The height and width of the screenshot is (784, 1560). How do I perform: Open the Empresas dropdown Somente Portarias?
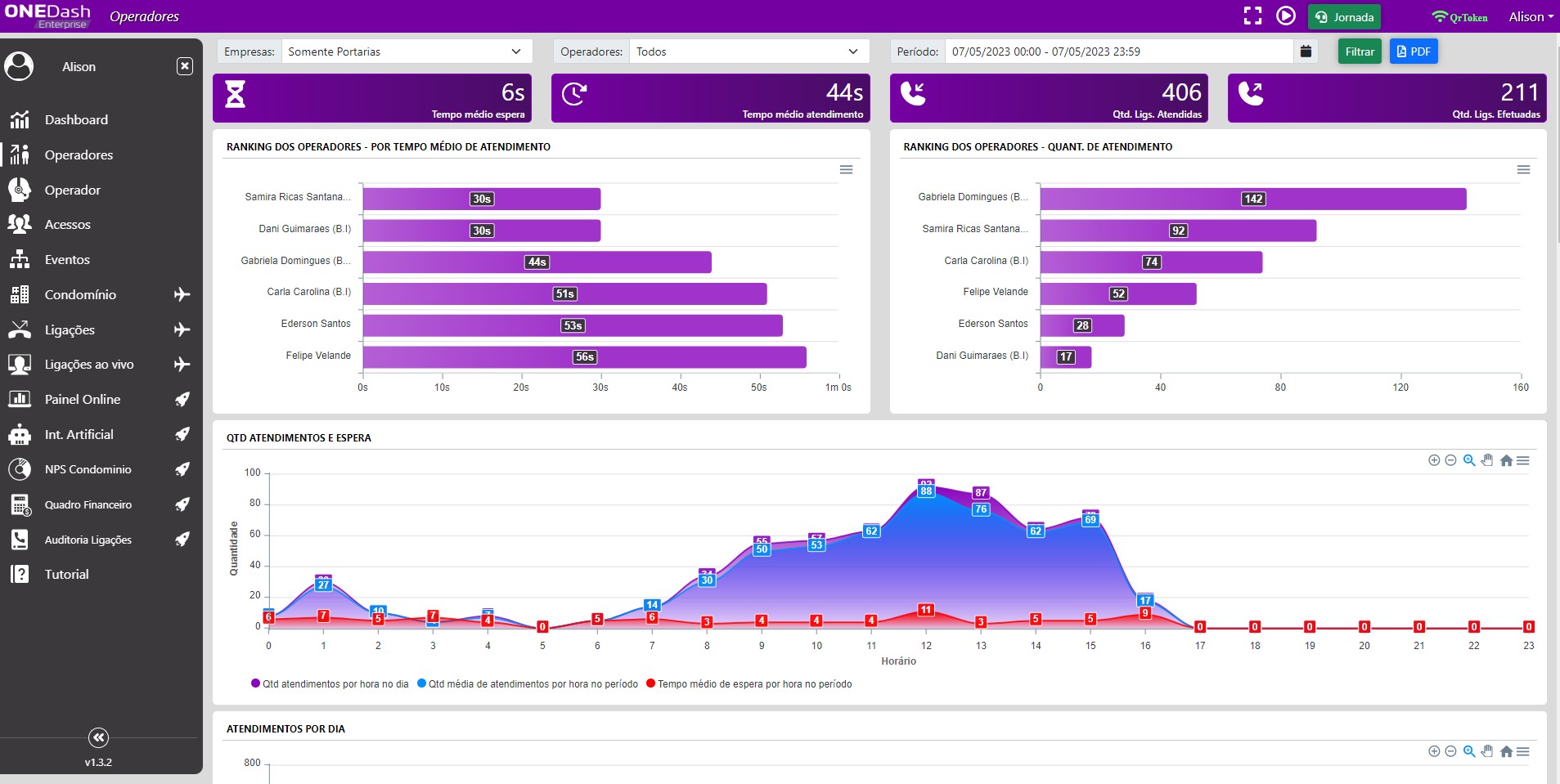tap(407, 52)
